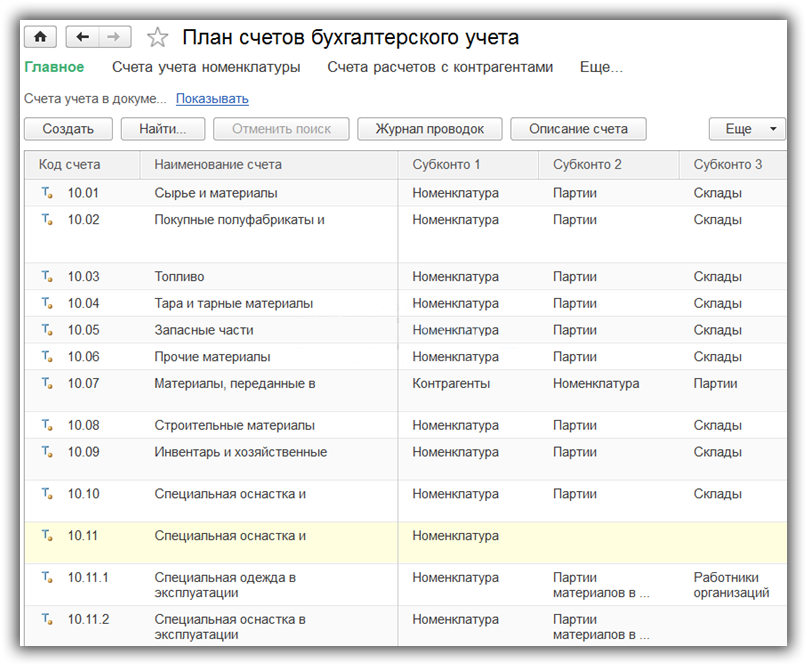Click the Счета учета в докуме... label
This screenshot has width=807, height=666.
point(95,98)
